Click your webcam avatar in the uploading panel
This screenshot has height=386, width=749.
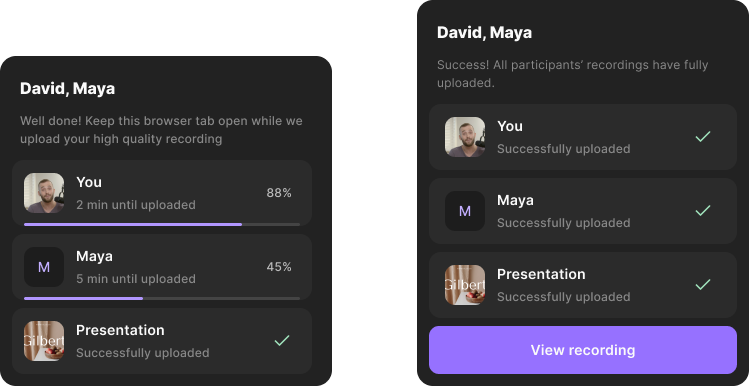pos(44,193)
